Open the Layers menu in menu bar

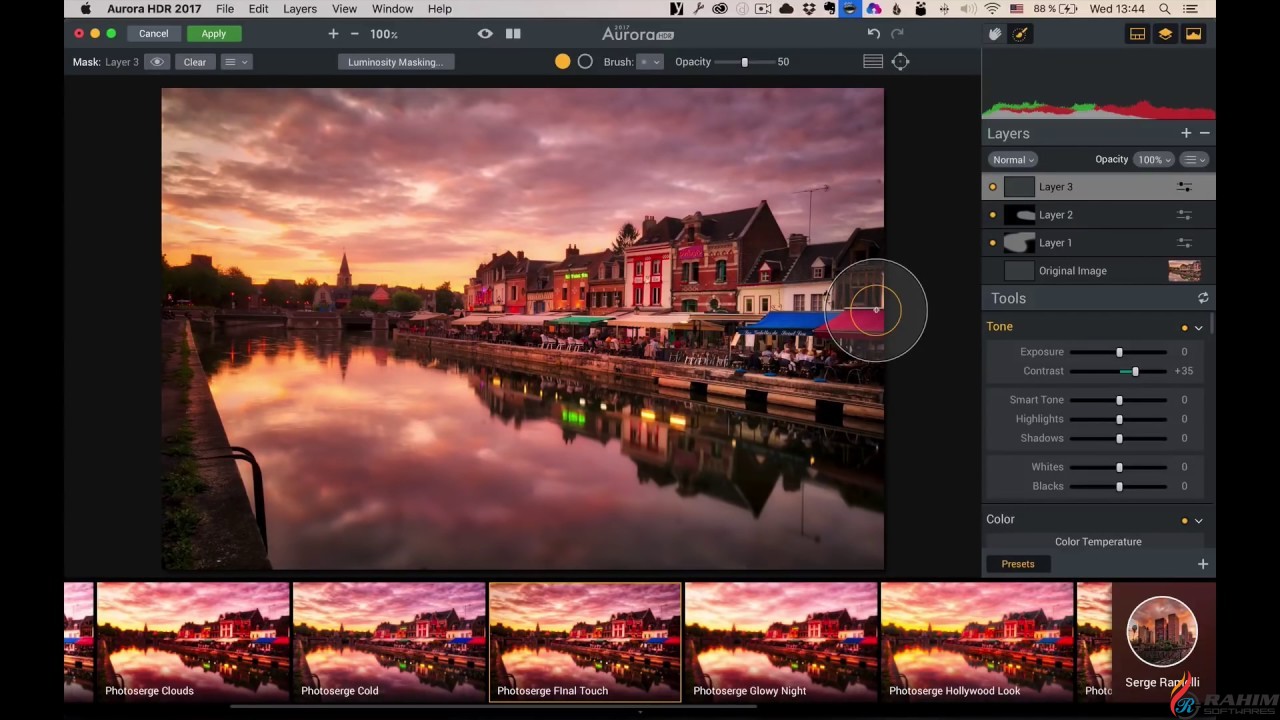(300, 9)
